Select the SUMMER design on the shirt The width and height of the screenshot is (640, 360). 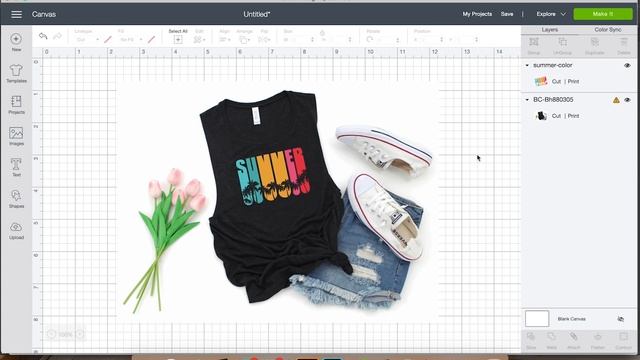273,176
